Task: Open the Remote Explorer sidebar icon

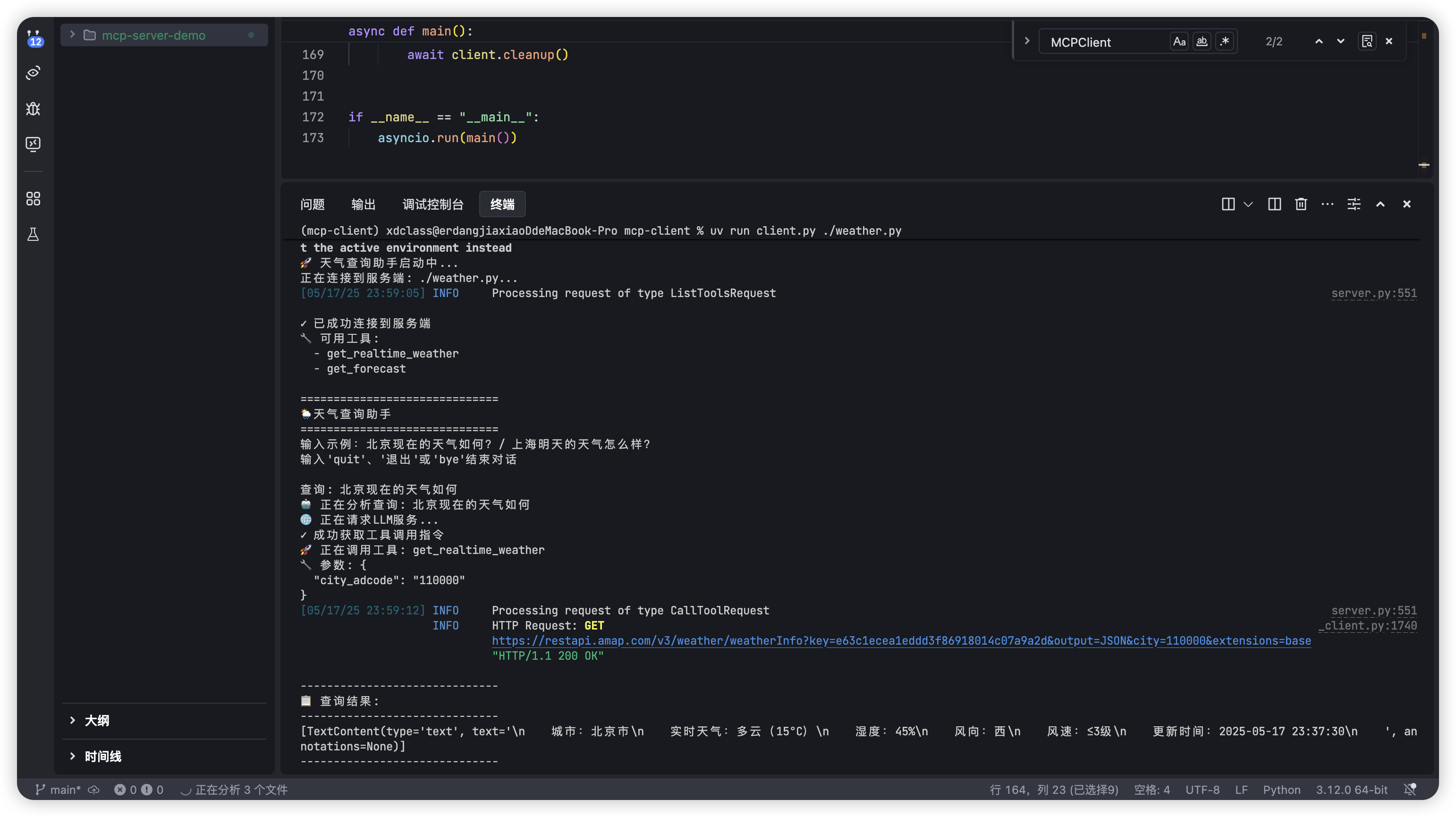Action: tap(33, 144)
